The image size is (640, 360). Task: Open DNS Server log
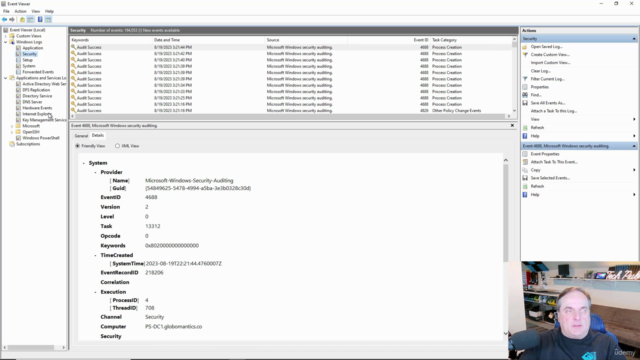pyautogui.click(x=32, y=102)
